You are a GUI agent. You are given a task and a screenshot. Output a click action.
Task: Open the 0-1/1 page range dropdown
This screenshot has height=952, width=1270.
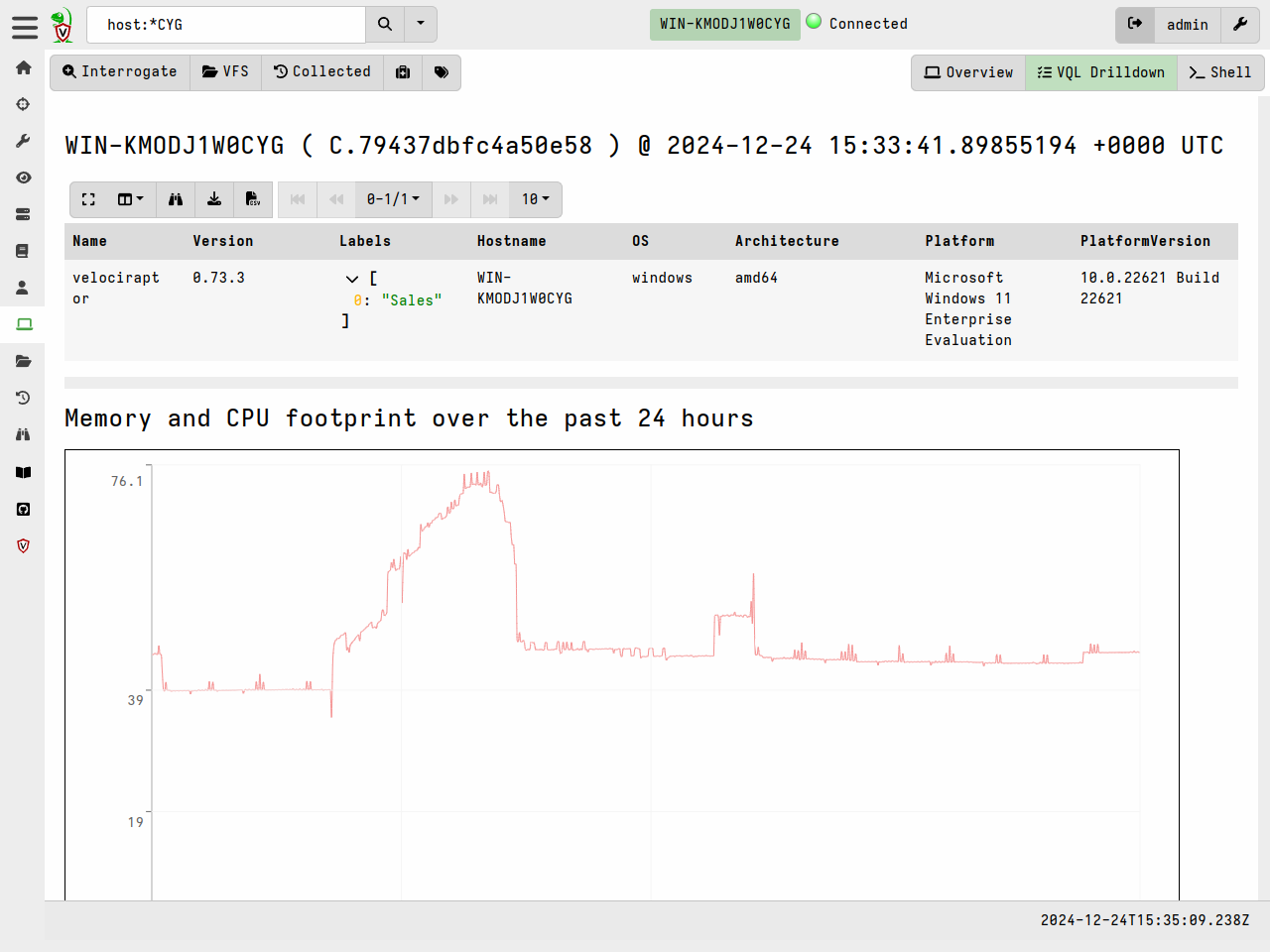[393, 199]
